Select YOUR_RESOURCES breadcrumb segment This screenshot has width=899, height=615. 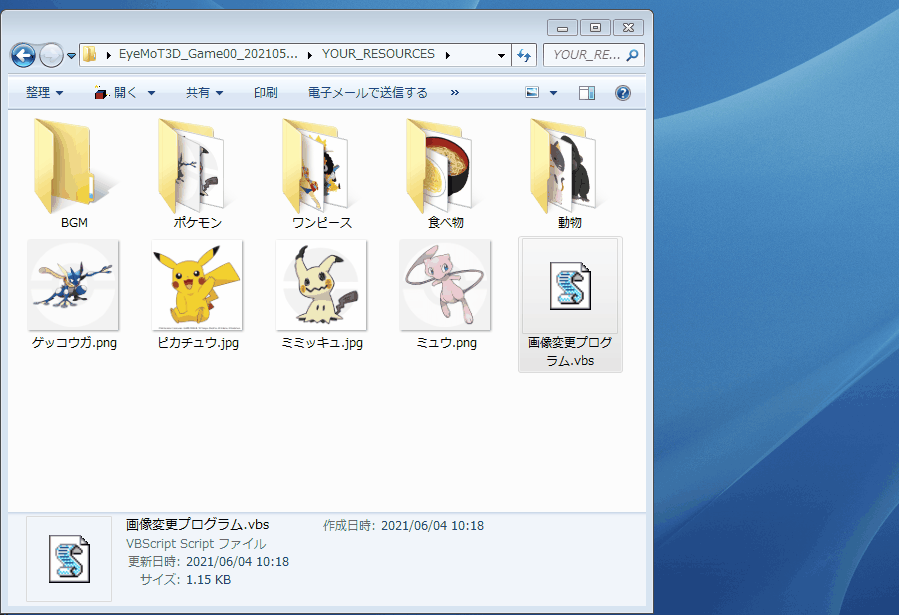coord(378,54)
